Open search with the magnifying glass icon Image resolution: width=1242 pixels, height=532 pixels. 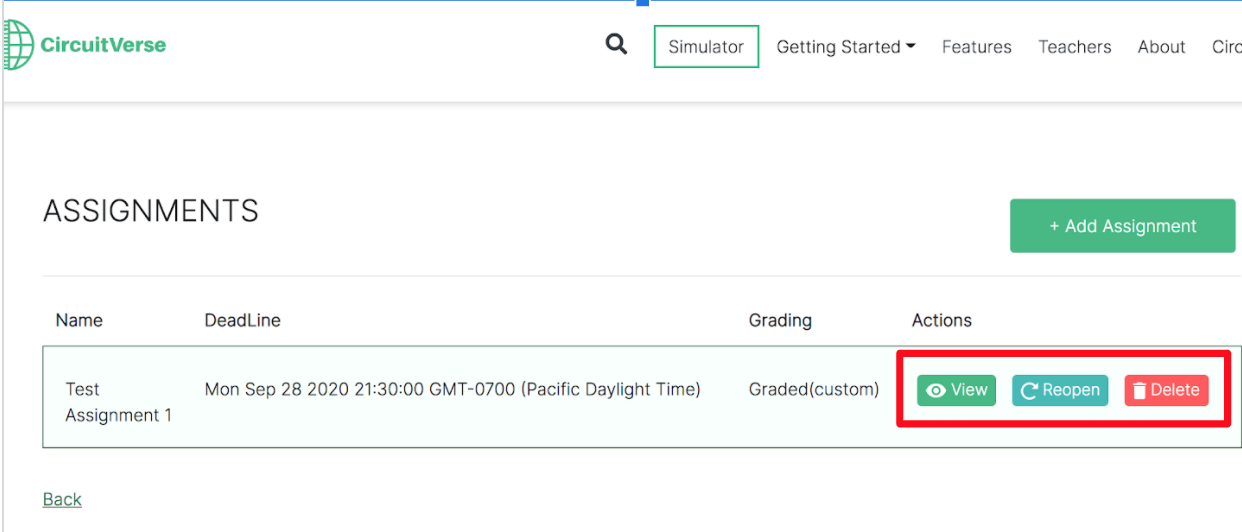(x=617, y=45)
